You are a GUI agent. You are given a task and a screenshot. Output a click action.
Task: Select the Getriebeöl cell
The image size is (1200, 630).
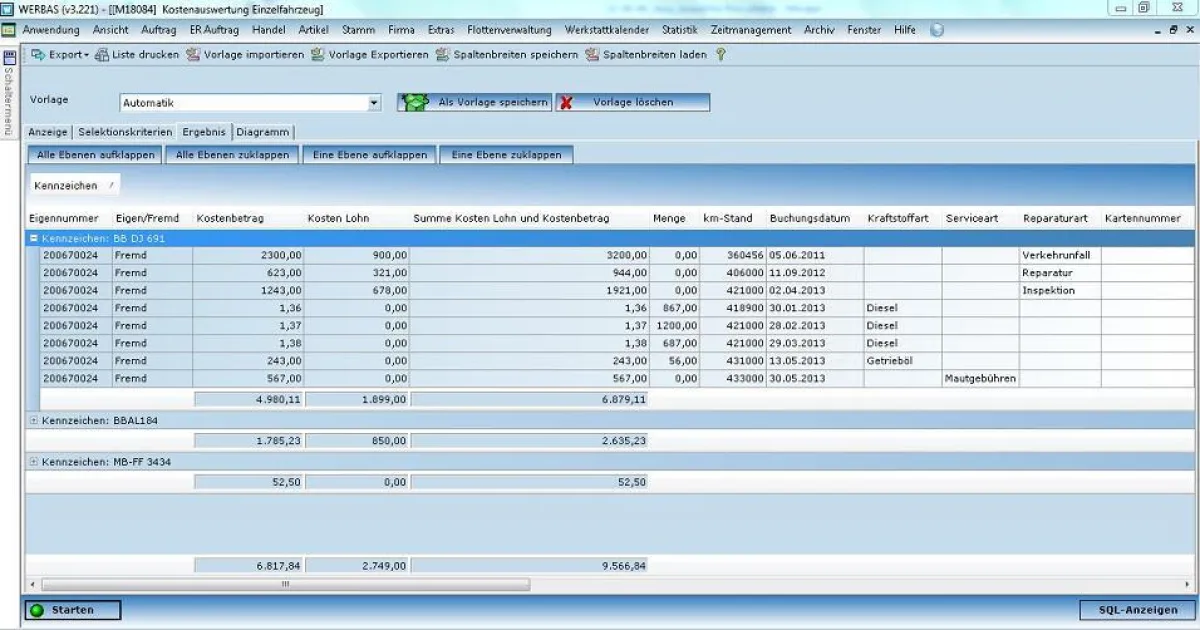[902, 360]
